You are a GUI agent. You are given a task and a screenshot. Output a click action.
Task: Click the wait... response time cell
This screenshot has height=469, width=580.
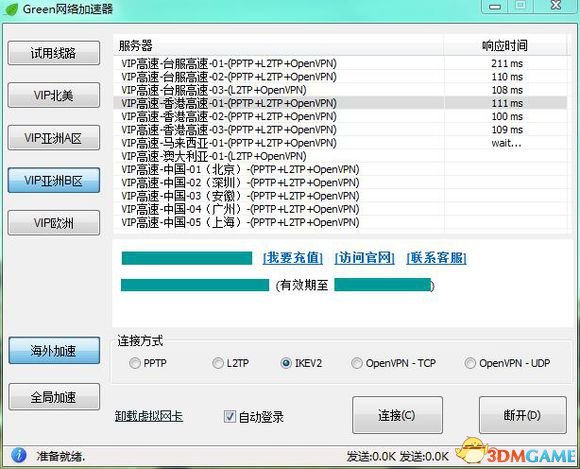click(506, 143)
